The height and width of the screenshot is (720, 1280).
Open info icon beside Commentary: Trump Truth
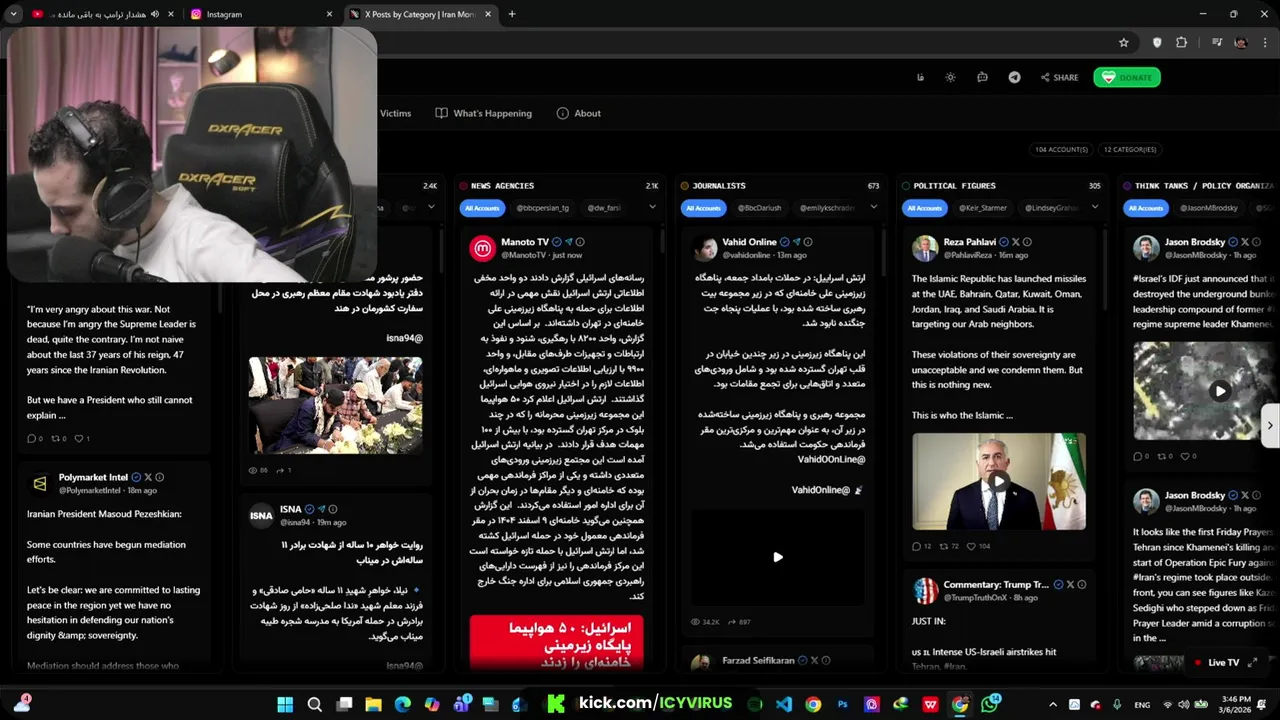pyautogui.click(x=1082, y=584)
